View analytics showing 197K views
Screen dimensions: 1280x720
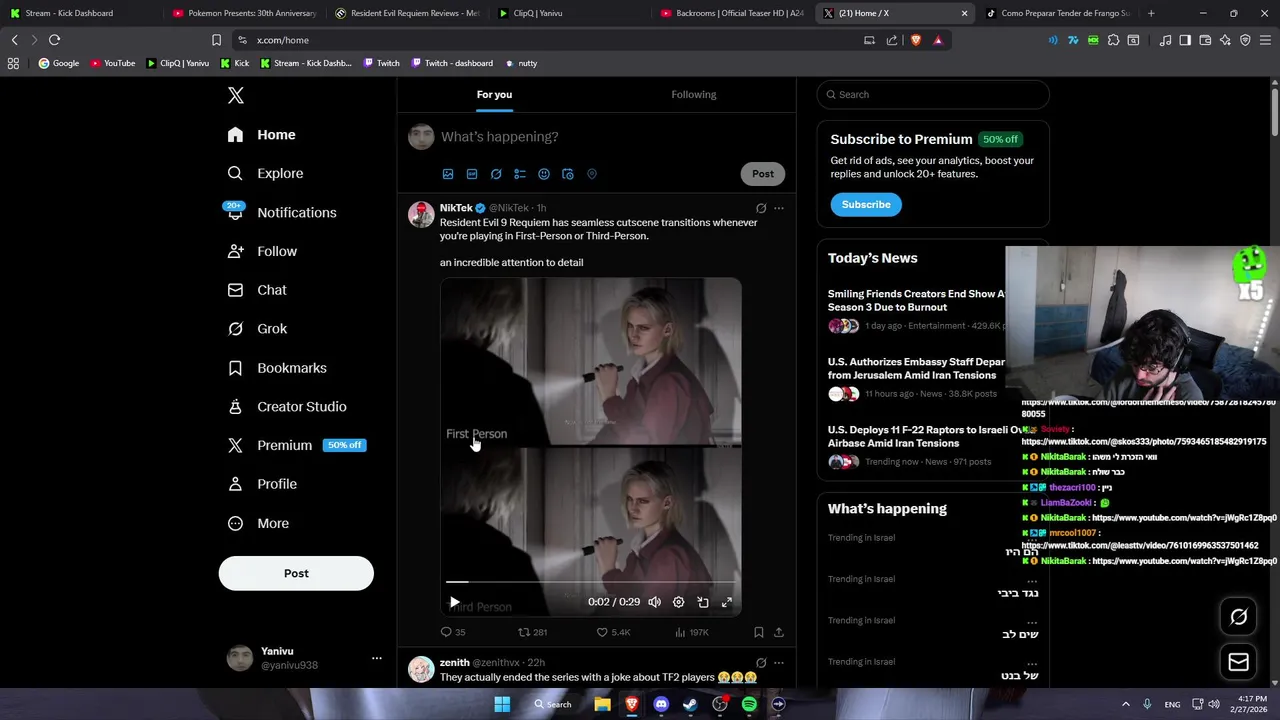[692, 632]
